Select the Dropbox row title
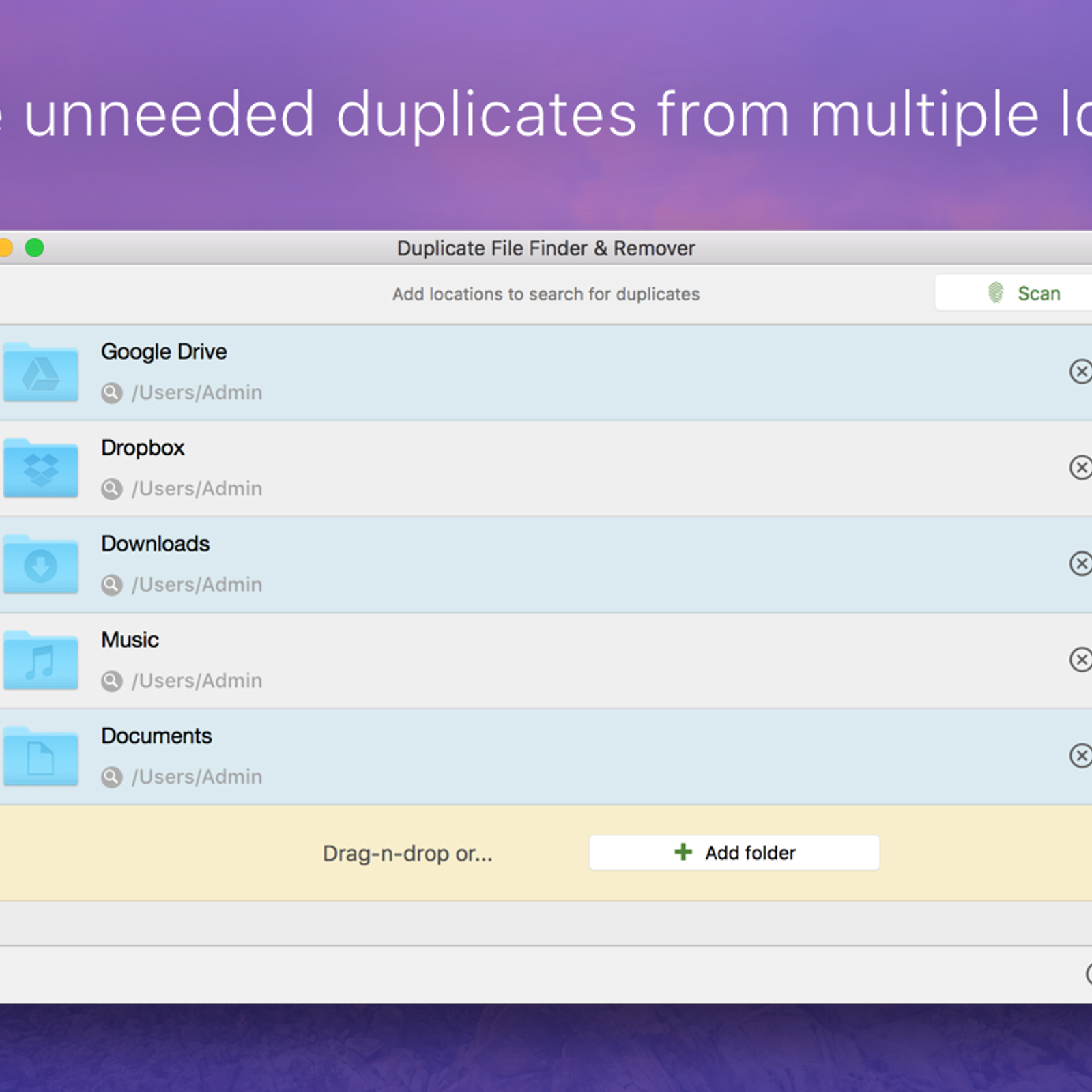The width and height of the screenshot is (1092, 1092). click(x=143, y=448)
